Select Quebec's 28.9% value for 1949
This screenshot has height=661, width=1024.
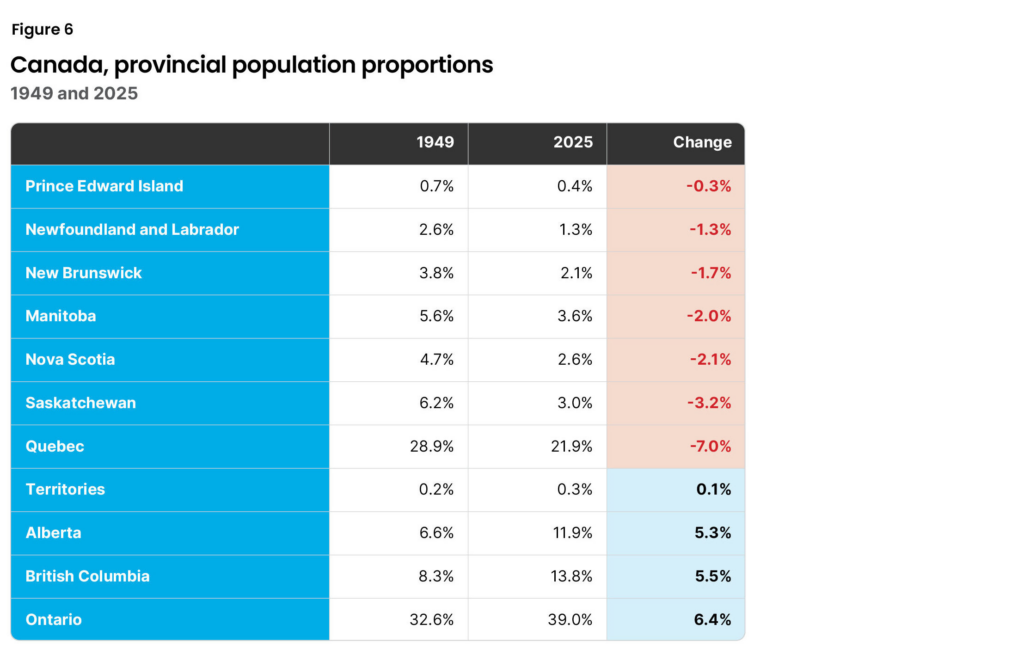click(x=432, y=446)
